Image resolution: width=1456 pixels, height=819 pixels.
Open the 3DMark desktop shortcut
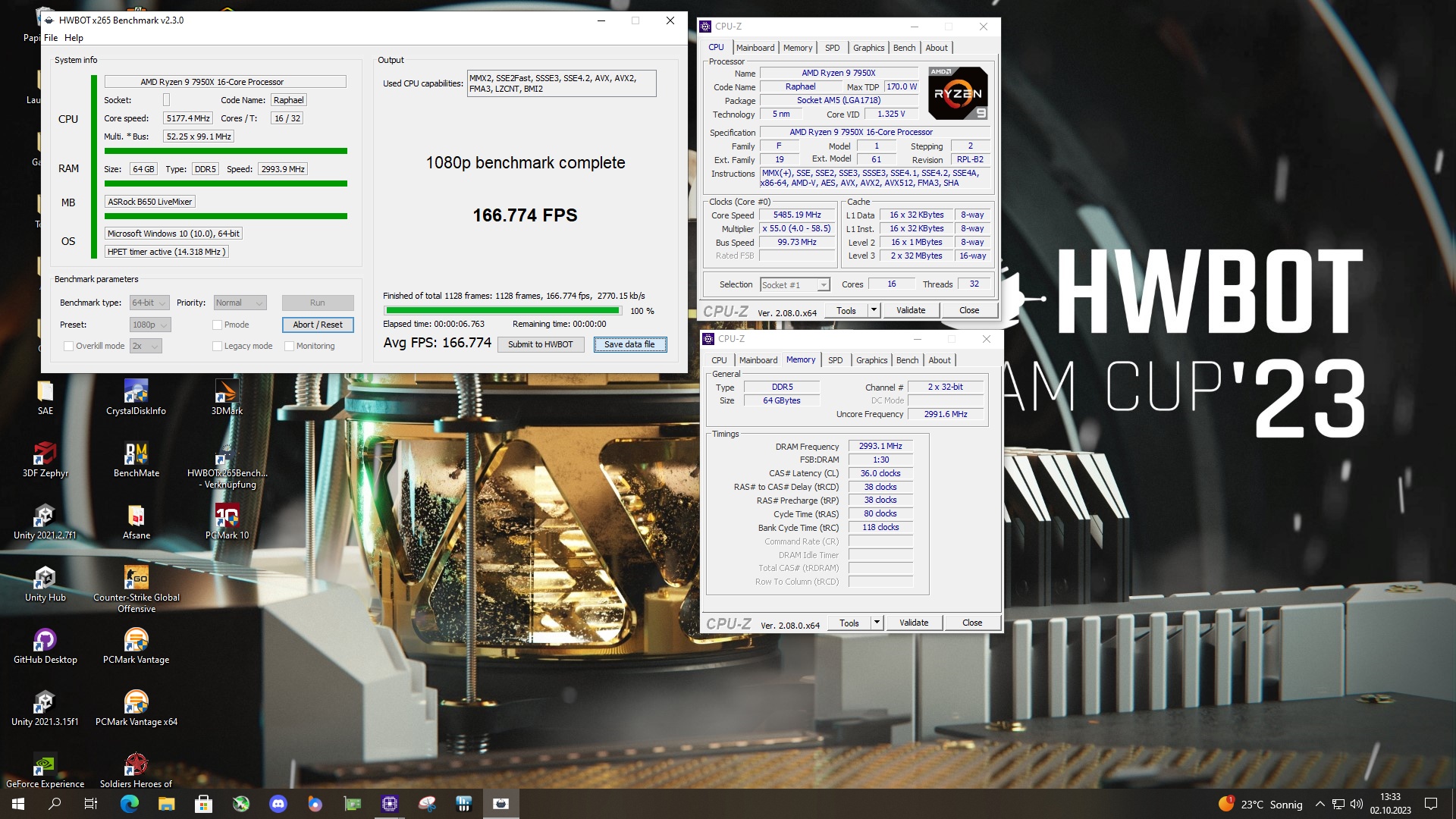pyautogui.click(x=227, y=397)
